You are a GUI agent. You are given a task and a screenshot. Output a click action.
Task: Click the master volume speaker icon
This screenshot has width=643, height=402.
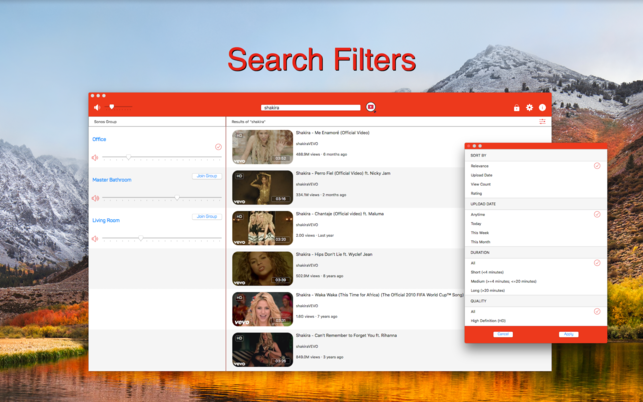tap(97, 107)
